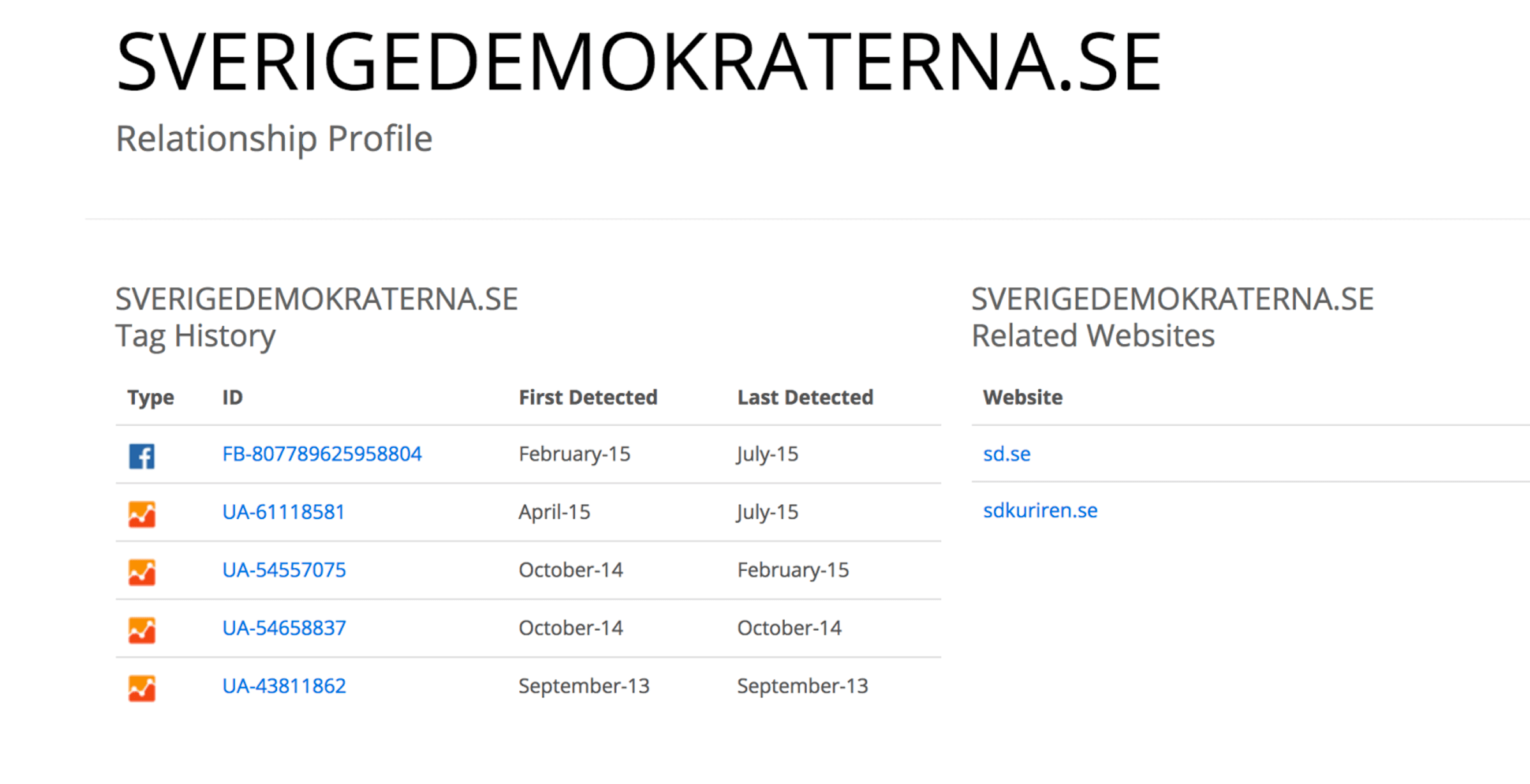The image size is (1530, 784).
Task: Visit the sd.se related website
Action: [x=1006, y=454]
